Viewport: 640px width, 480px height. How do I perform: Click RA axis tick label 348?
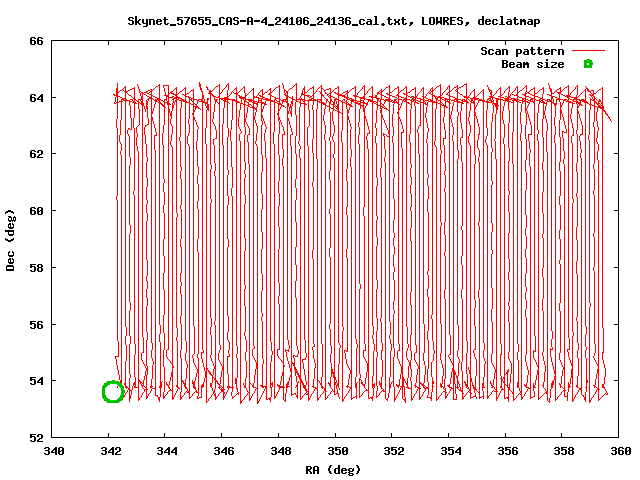(281, 451)
